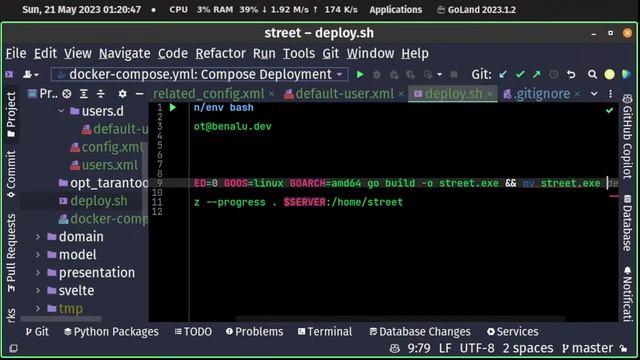Open the JetBrains toolbox colored icon
This screenshot has height=360, width=640.
626,75
